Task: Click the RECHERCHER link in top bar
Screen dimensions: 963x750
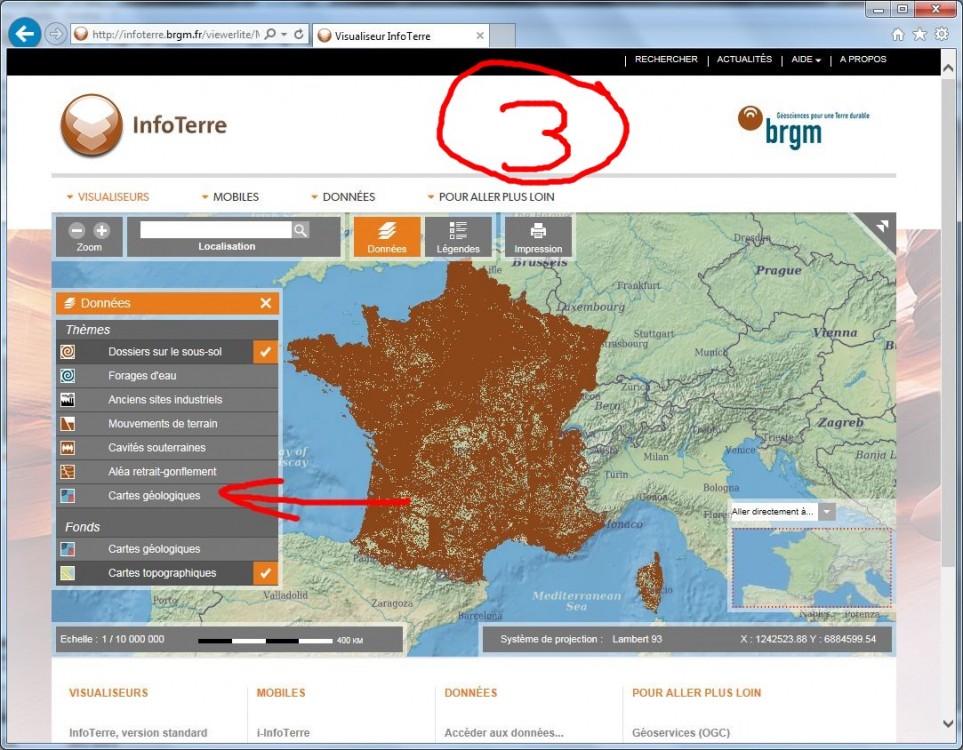Action: (666, 60)
